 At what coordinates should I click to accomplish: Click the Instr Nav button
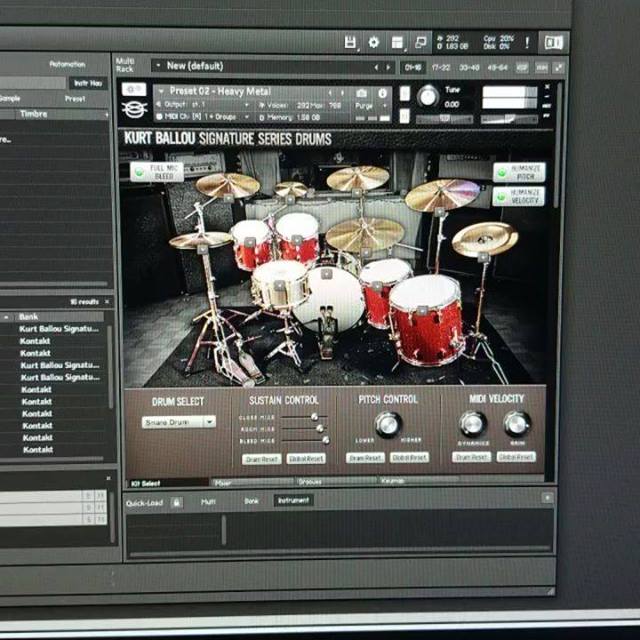pos(88,83)
